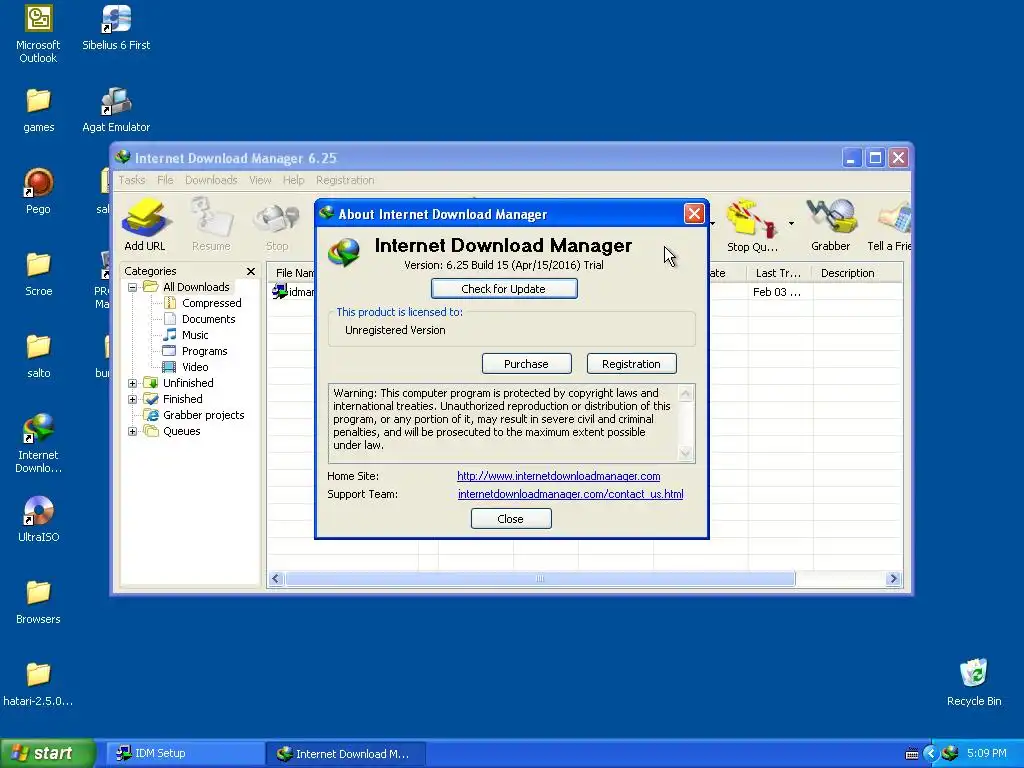The width and height of the screenshot is (1024, 768).
Task: Click the horizontal scrollbar thumb
Action: coord(540,579)
